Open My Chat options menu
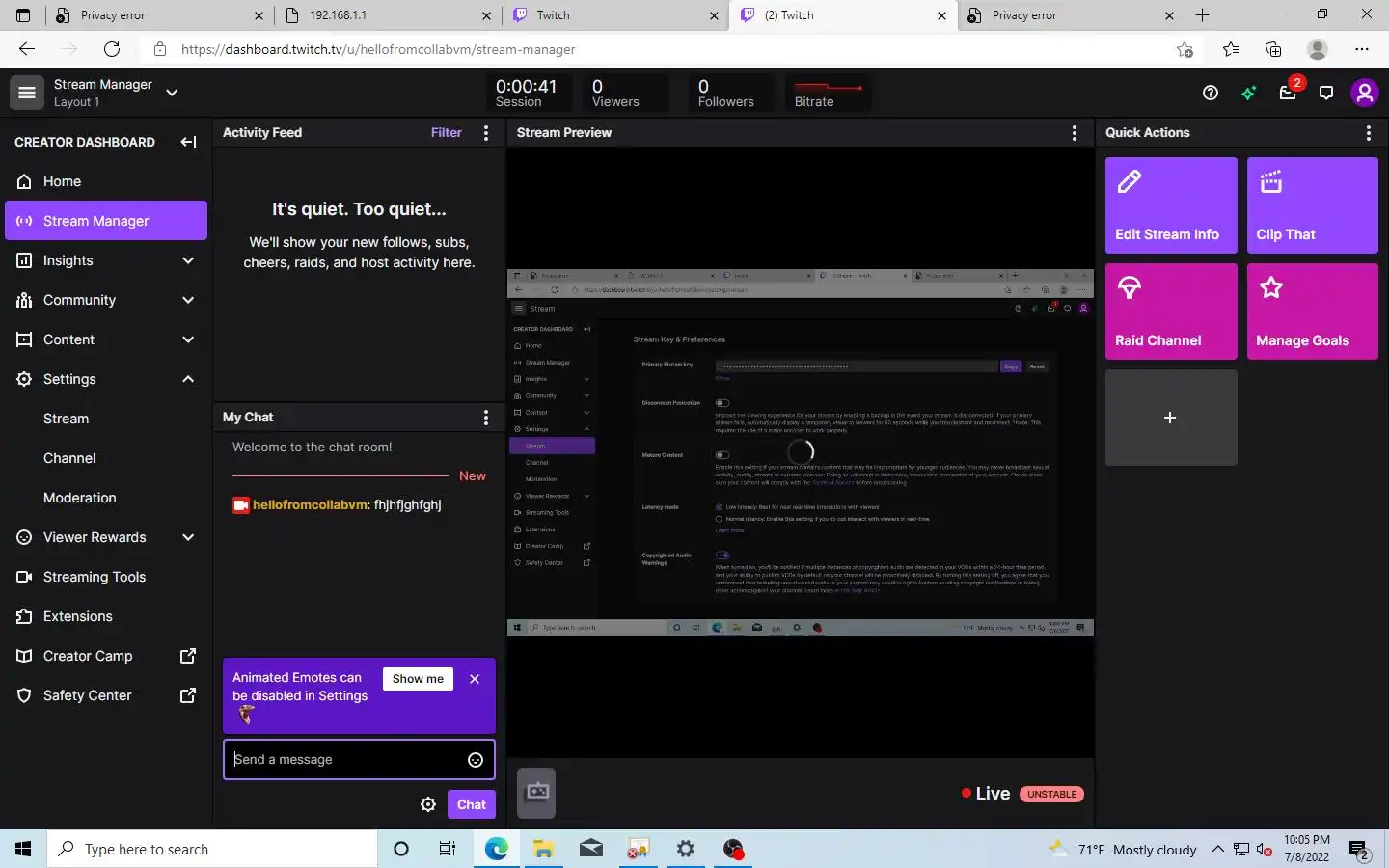The image size is (1389, 868). tap(486, 418)
